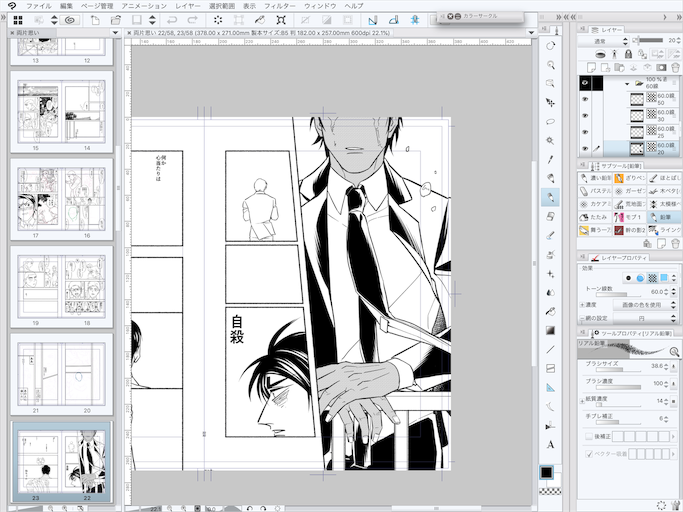Screen dimensions: 683x512
Task: Hide the 60.0線 50 layer
Action: [x=585, y=100]
